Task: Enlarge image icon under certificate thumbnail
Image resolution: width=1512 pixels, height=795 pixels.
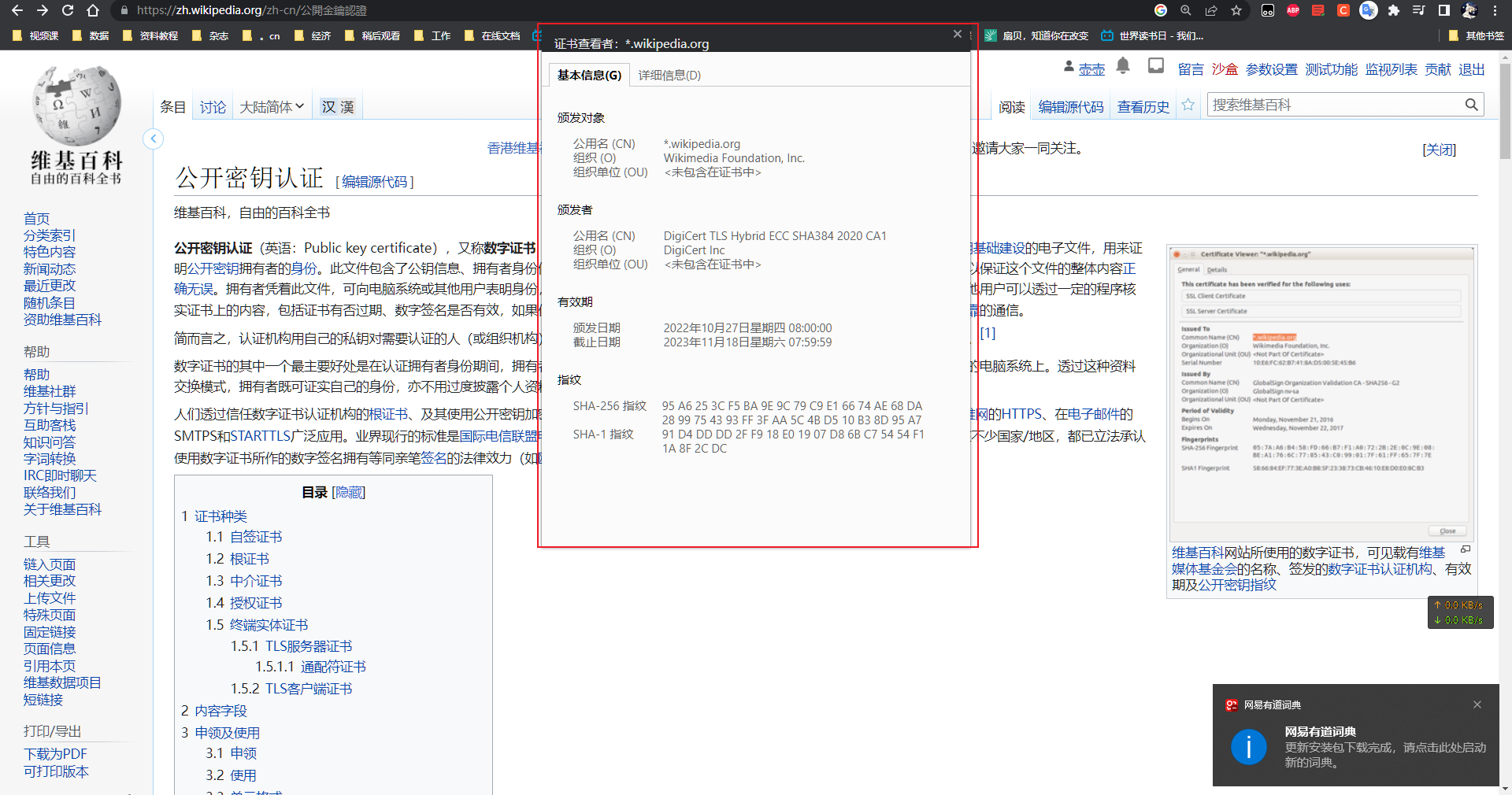Action: (1466, 549)
